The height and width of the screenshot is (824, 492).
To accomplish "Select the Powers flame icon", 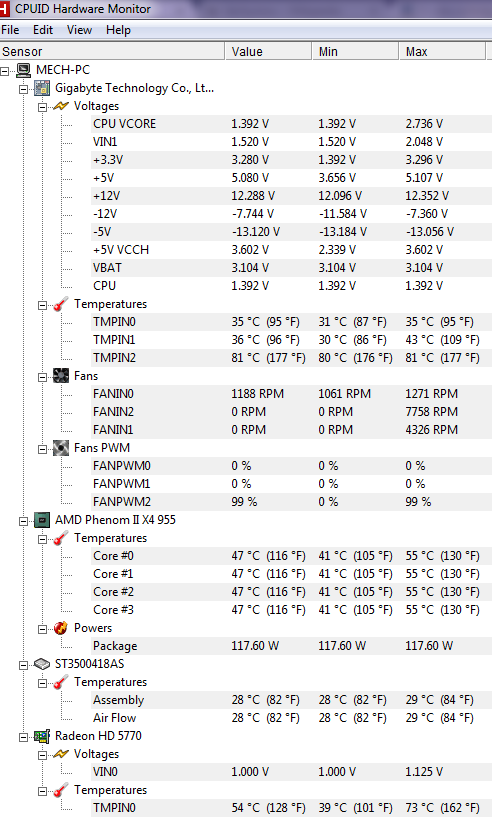I will (61, 628).
